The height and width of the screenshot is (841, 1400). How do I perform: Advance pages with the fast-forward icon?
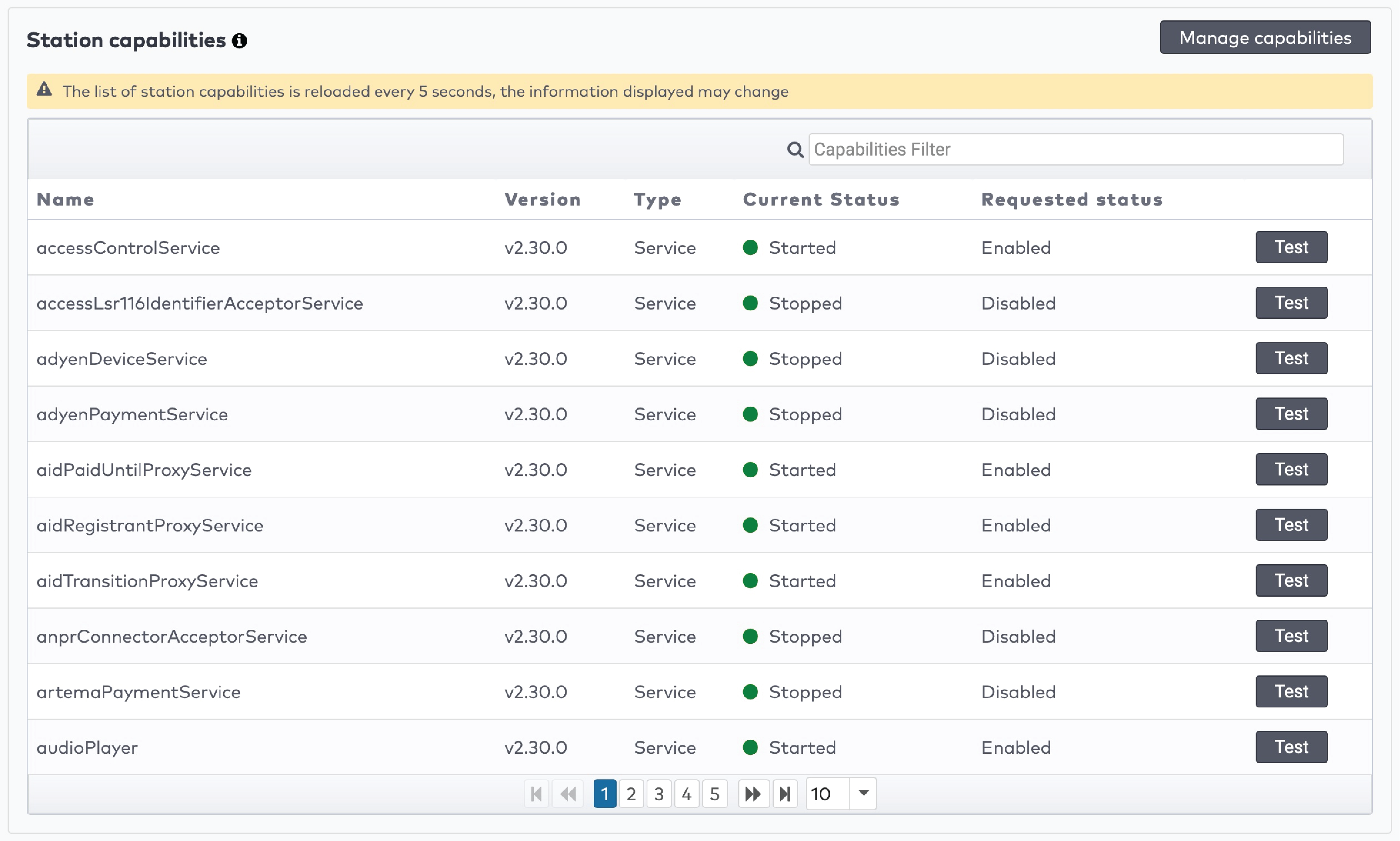(x=753, y=793)
